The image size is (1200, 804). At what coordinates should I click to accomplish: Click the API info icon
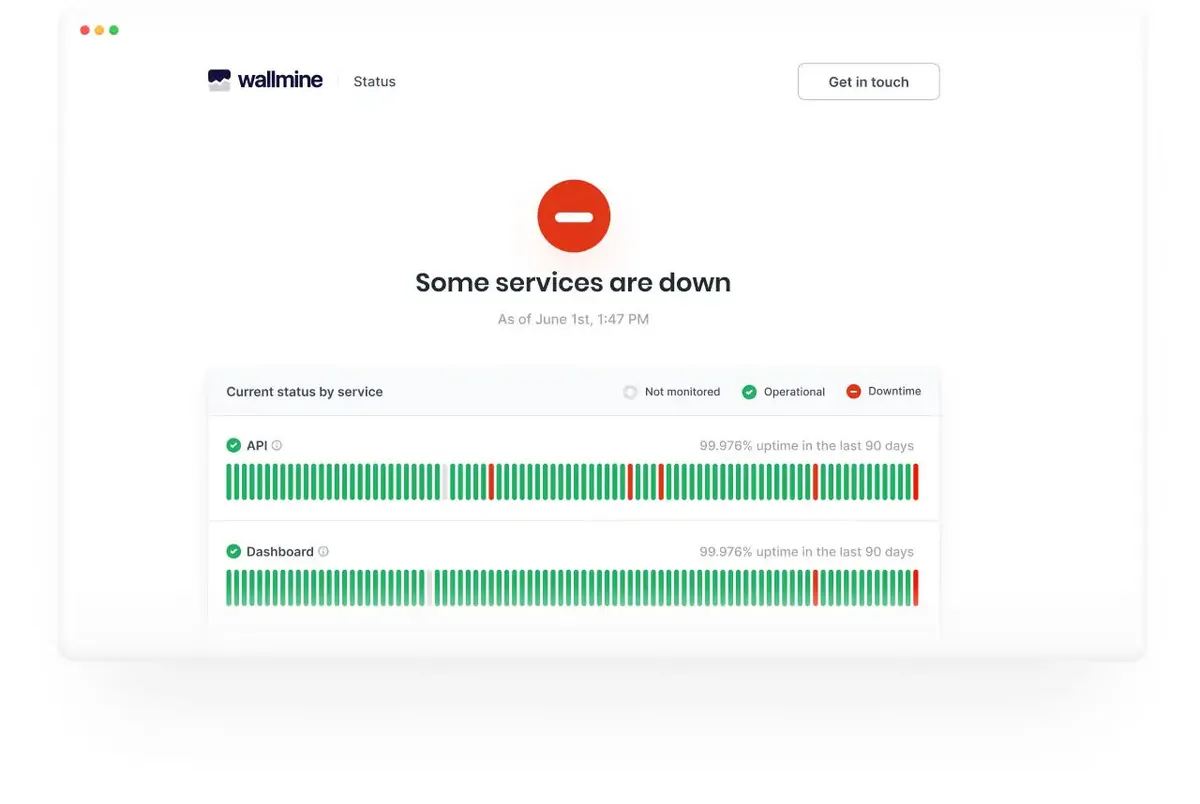[277, 445]
